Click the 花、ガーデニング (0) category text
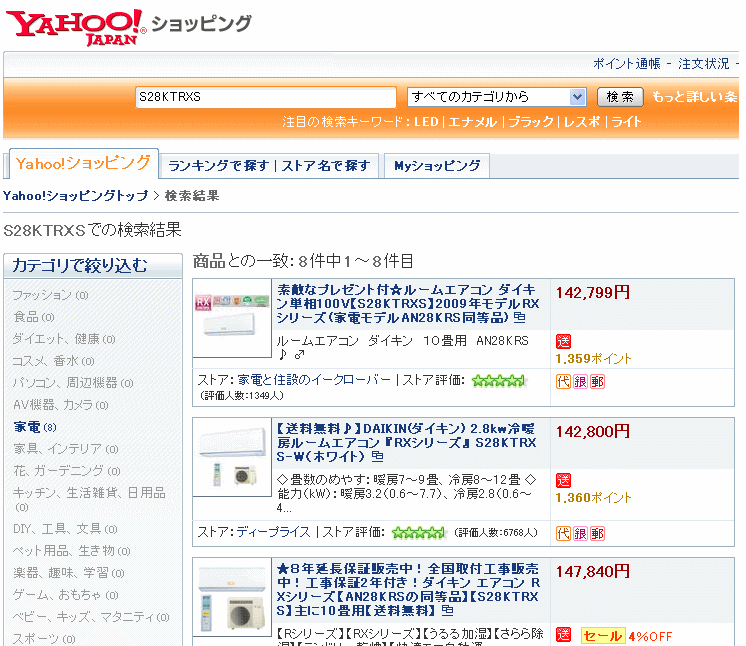Image resolution: width=746 pixels, height=646 pixels. click(67, 471)
